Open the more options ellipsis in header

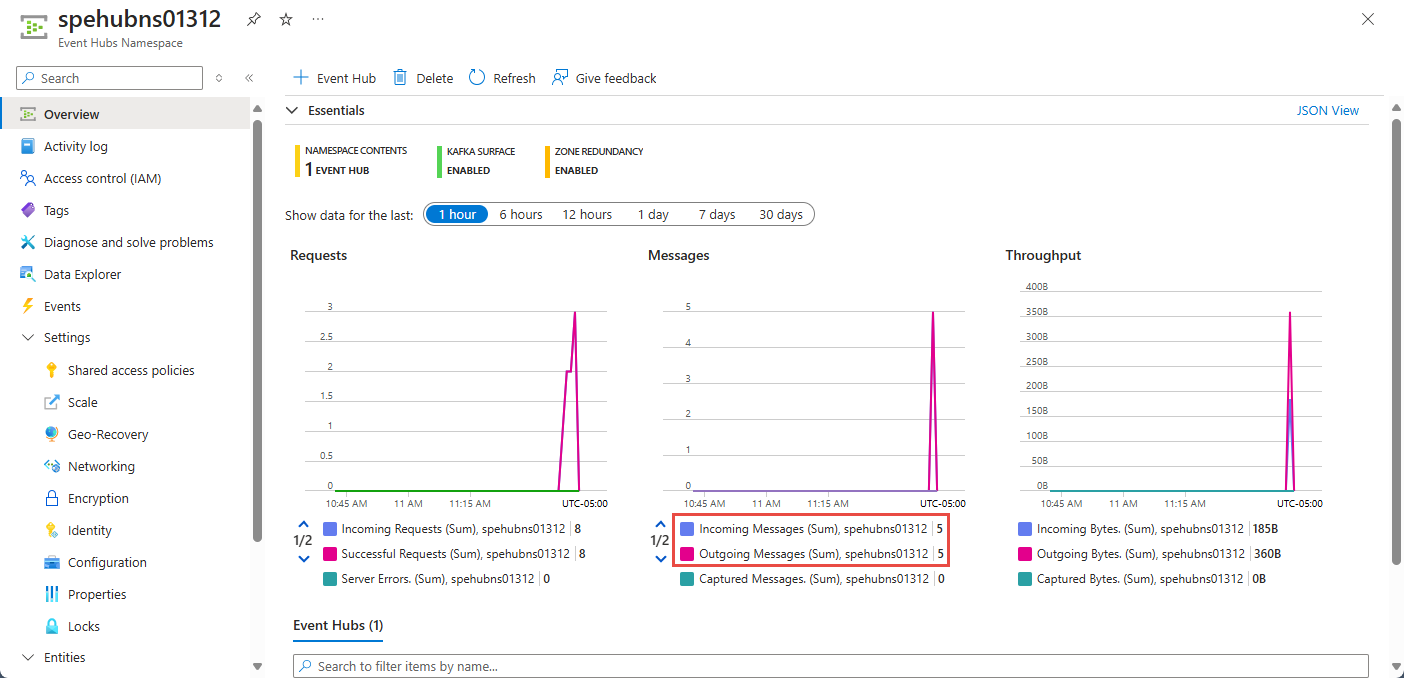point(318,19)
